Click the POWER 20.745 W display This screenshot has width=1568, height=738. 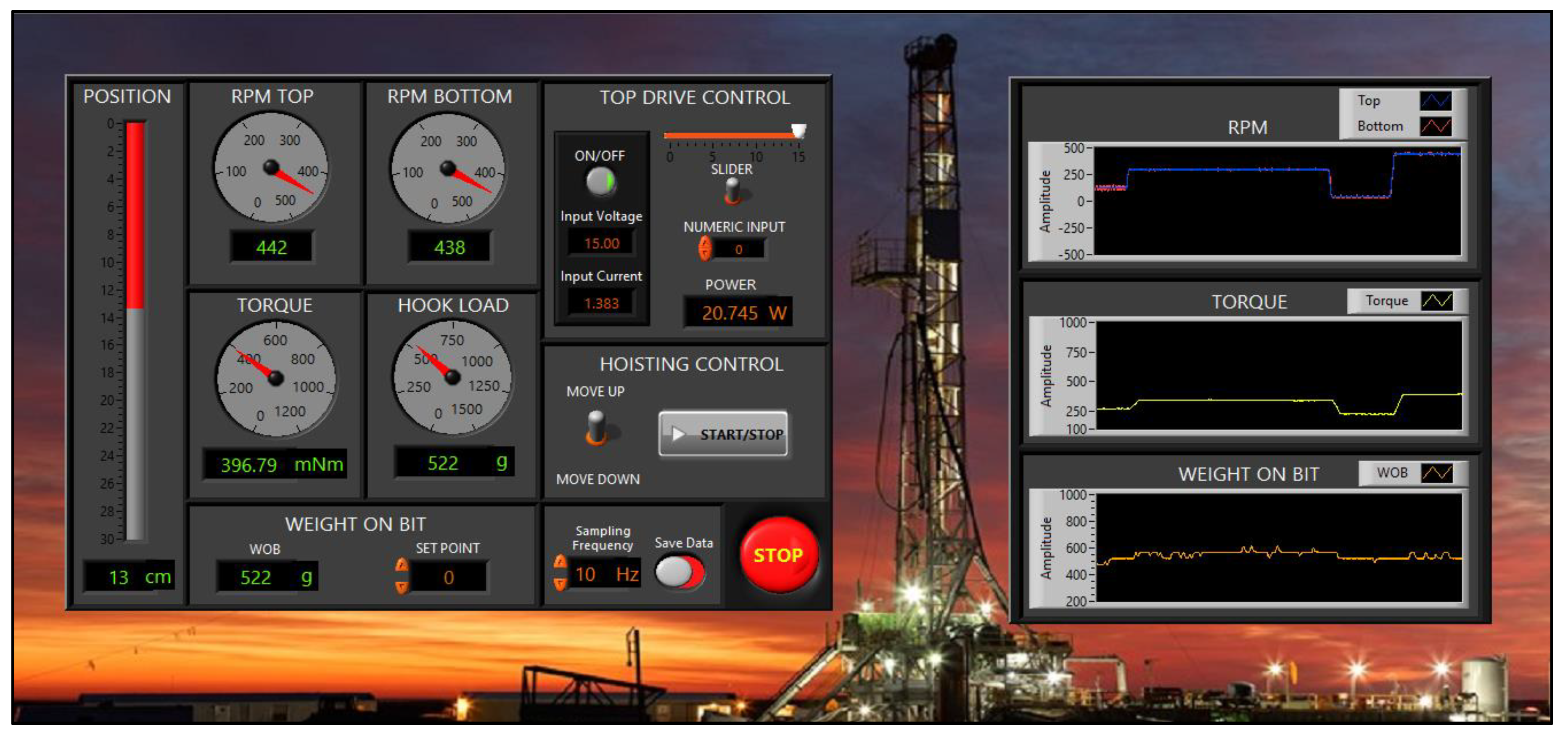(738, 312)
